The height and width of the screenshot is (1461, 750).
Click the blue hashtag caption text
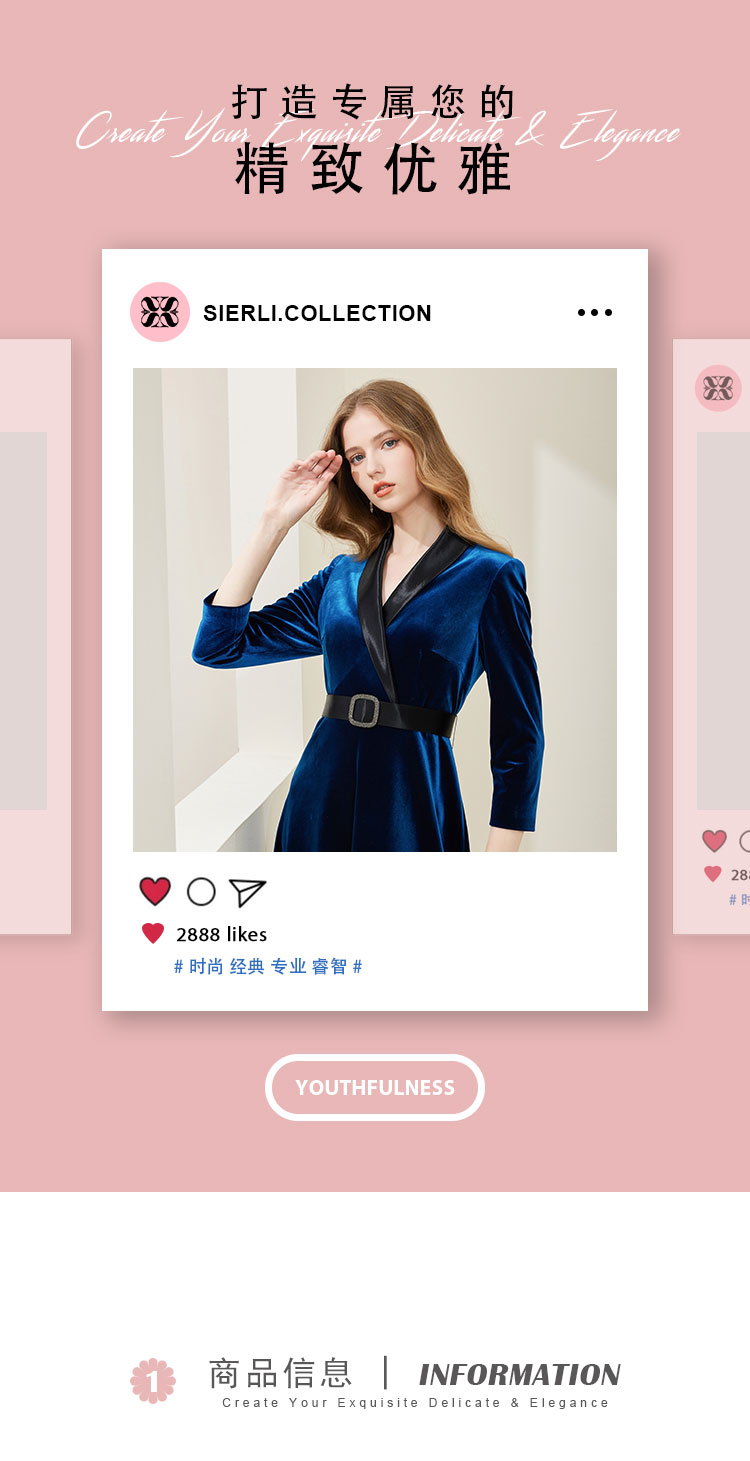click(268, 967)
